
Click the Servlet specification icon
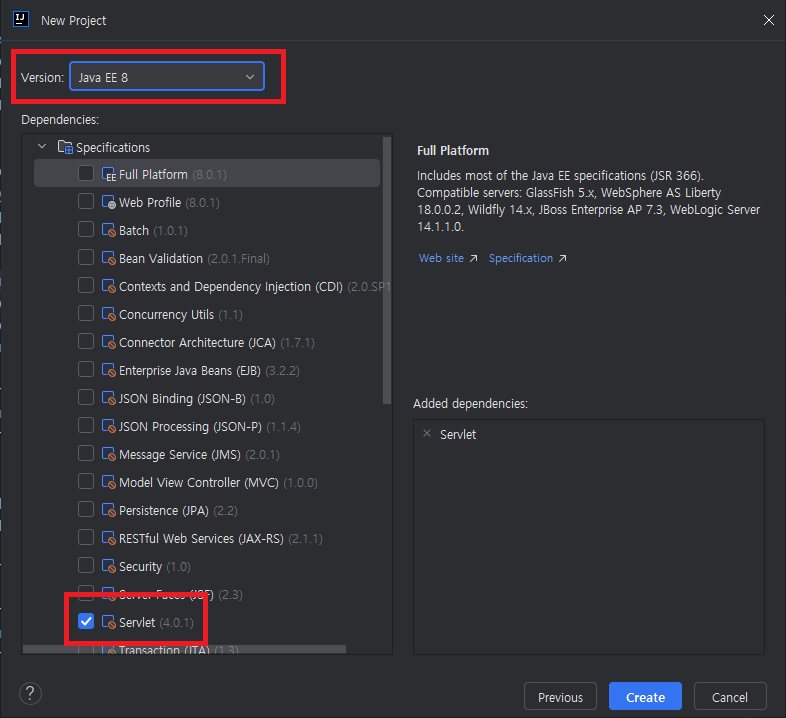(x=109, y=622)
